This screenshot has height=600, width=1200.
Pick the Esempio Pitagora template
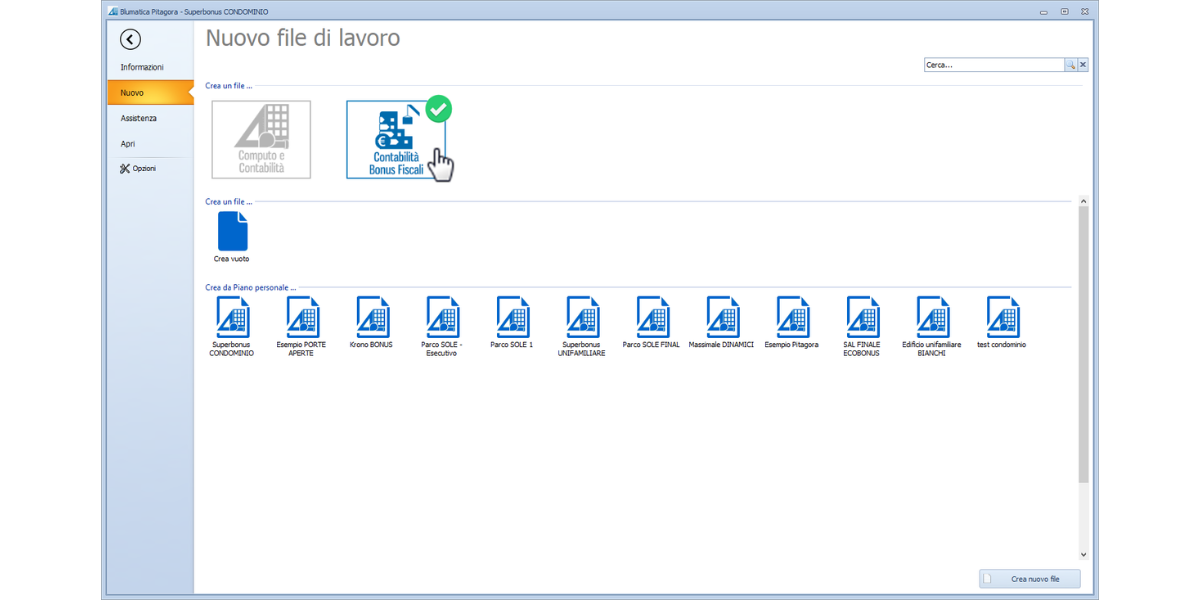pyautogui.click(x=791, y=323)
